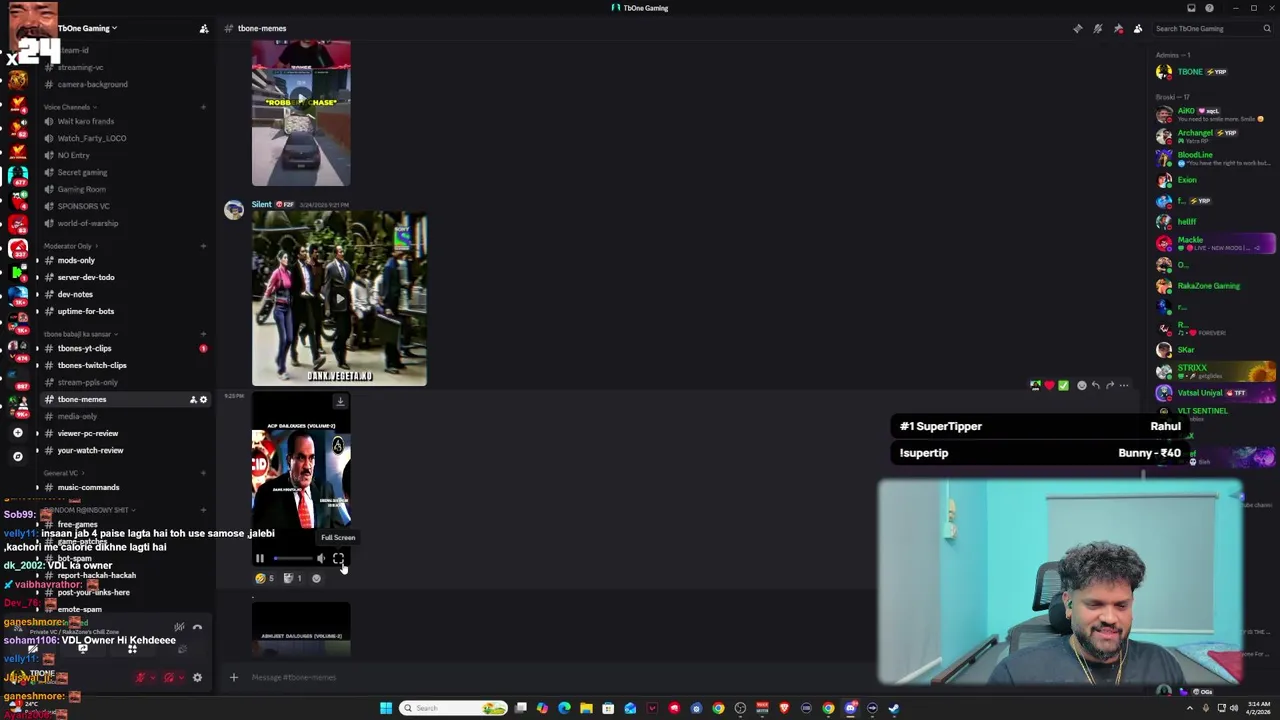Add a server with the plus icon
Screen dimensions: 1280x720
tap(17, 433)
